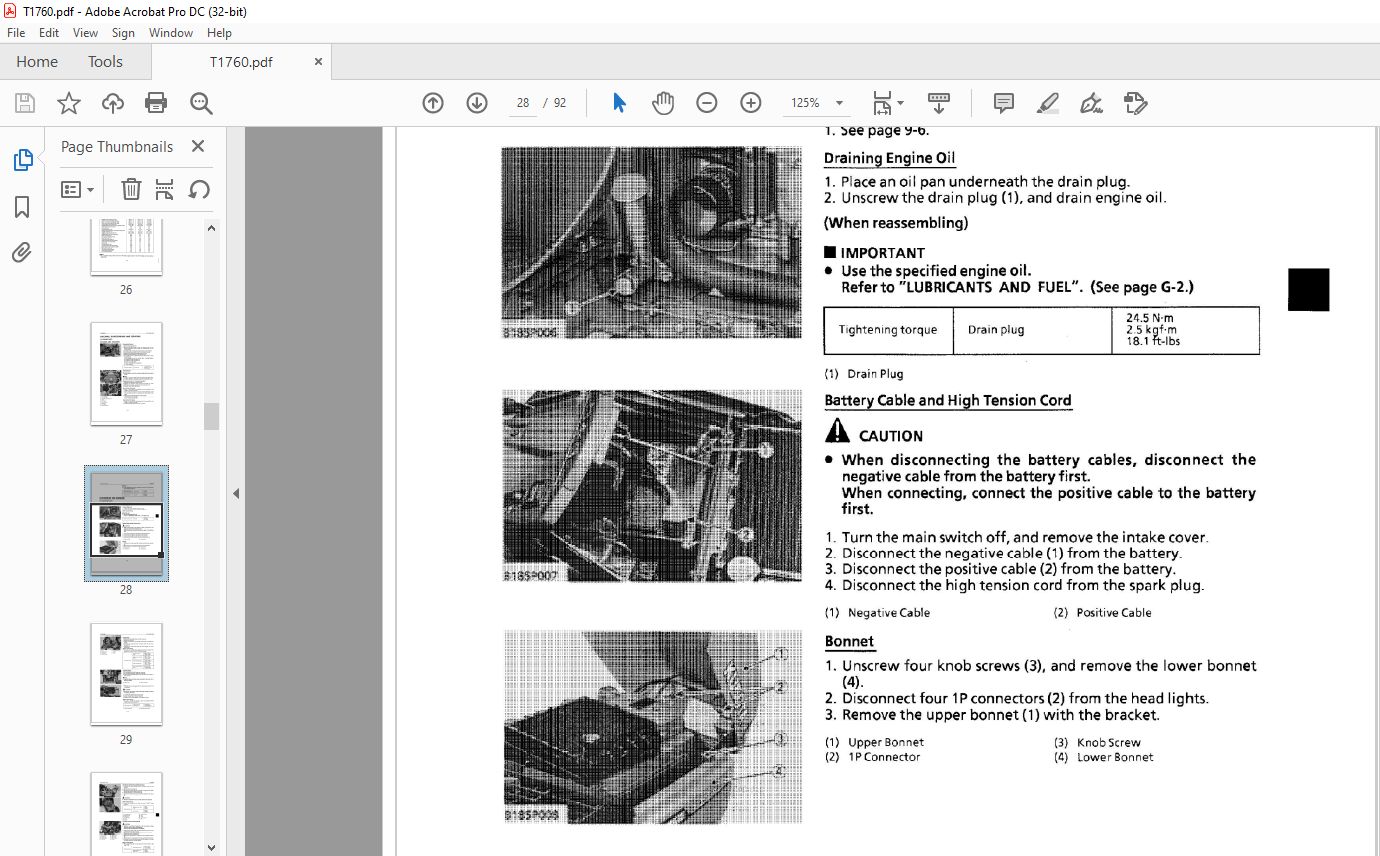
Task: Print the document with the printer icon
Action: pos(156,103)
